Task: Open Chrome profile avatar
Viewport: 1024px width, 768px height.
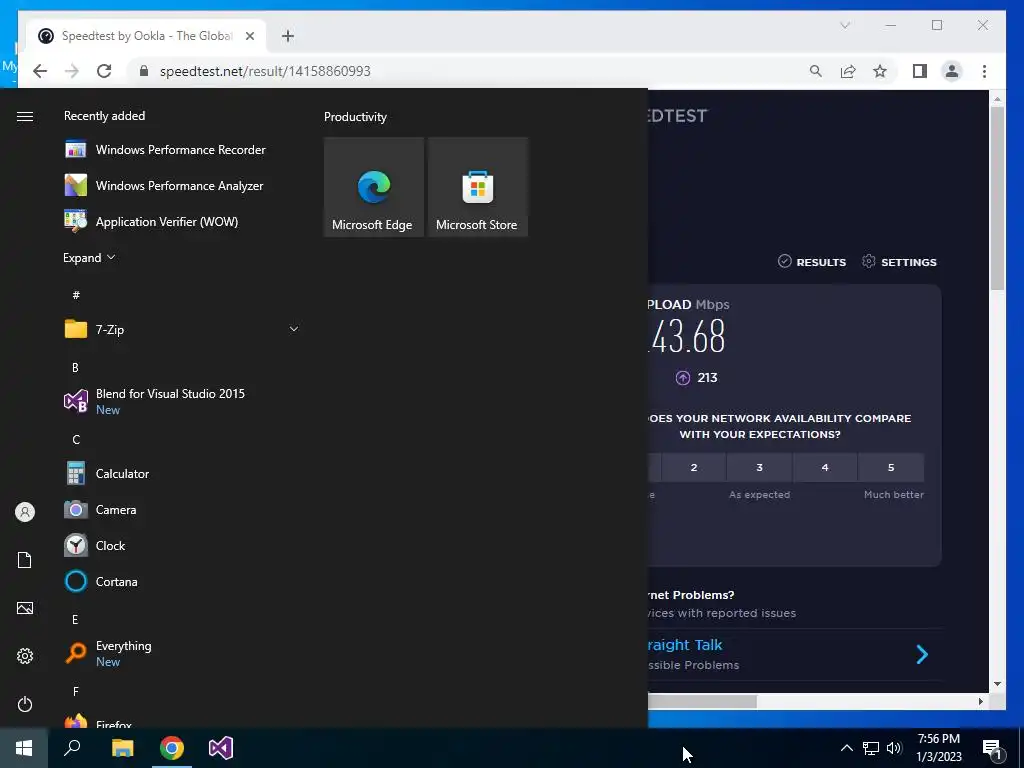Action: pyautogui.click(x=952, y=71)
